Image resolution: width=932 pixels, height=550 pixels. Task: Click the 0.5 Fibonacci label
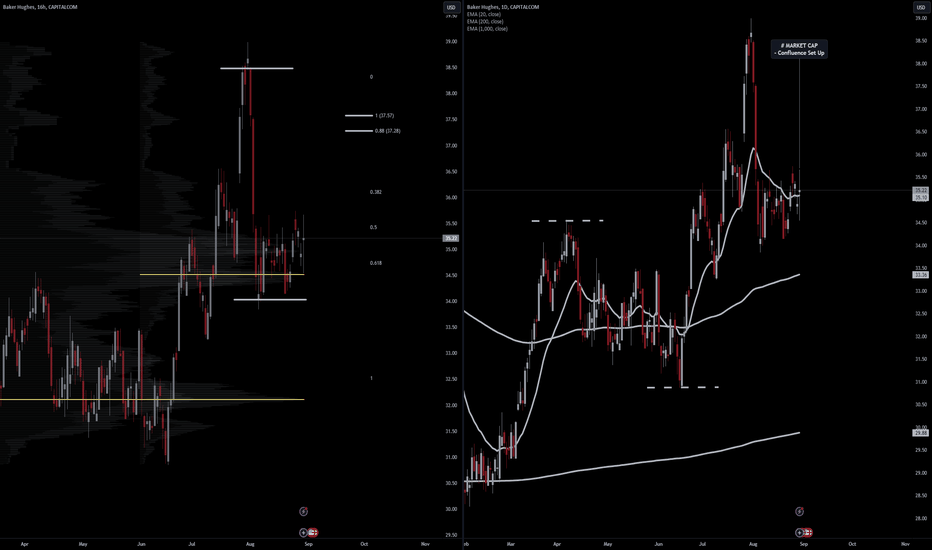click(373, 227)
